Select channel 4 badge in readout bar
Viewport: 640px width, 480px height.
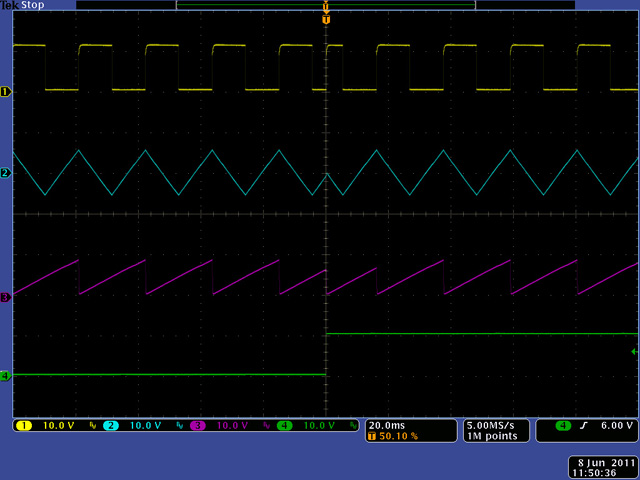tap(285, 425)
